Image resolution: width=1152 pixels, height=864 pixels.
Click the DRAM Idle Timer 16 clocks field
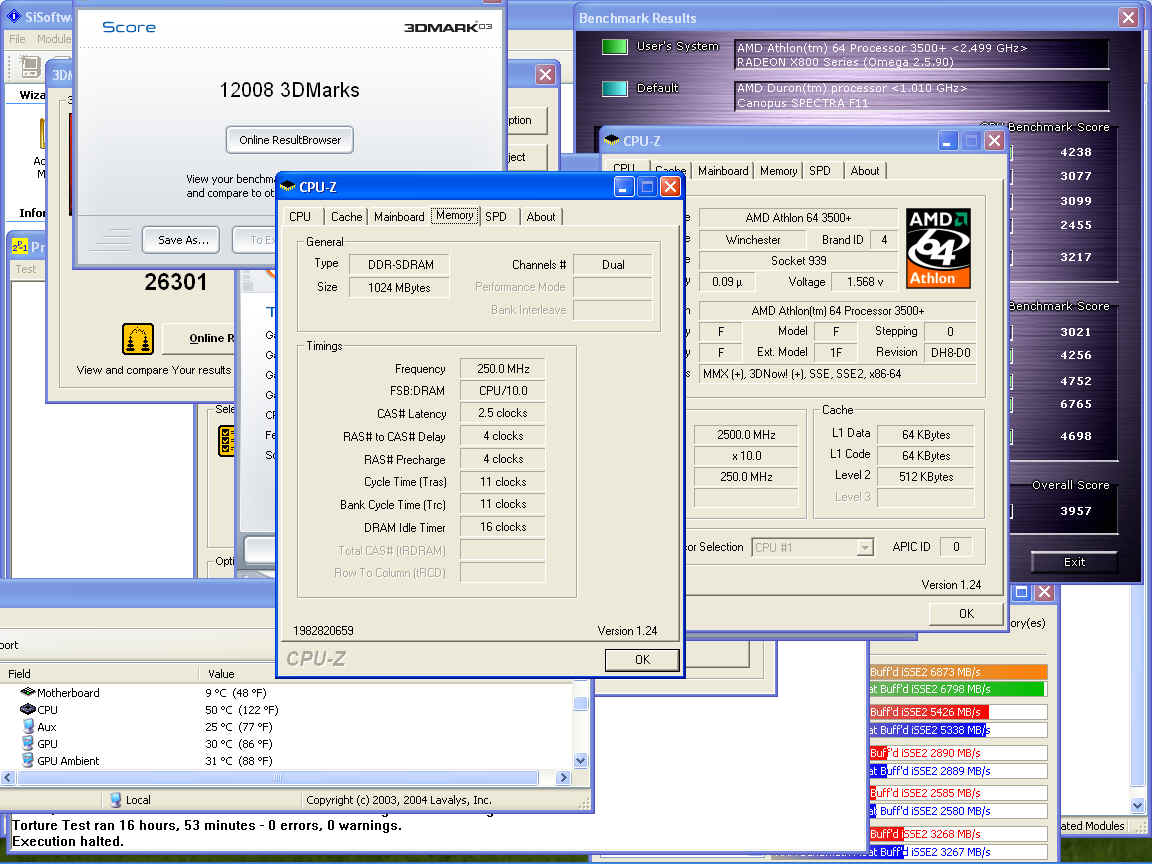(503, 527)
